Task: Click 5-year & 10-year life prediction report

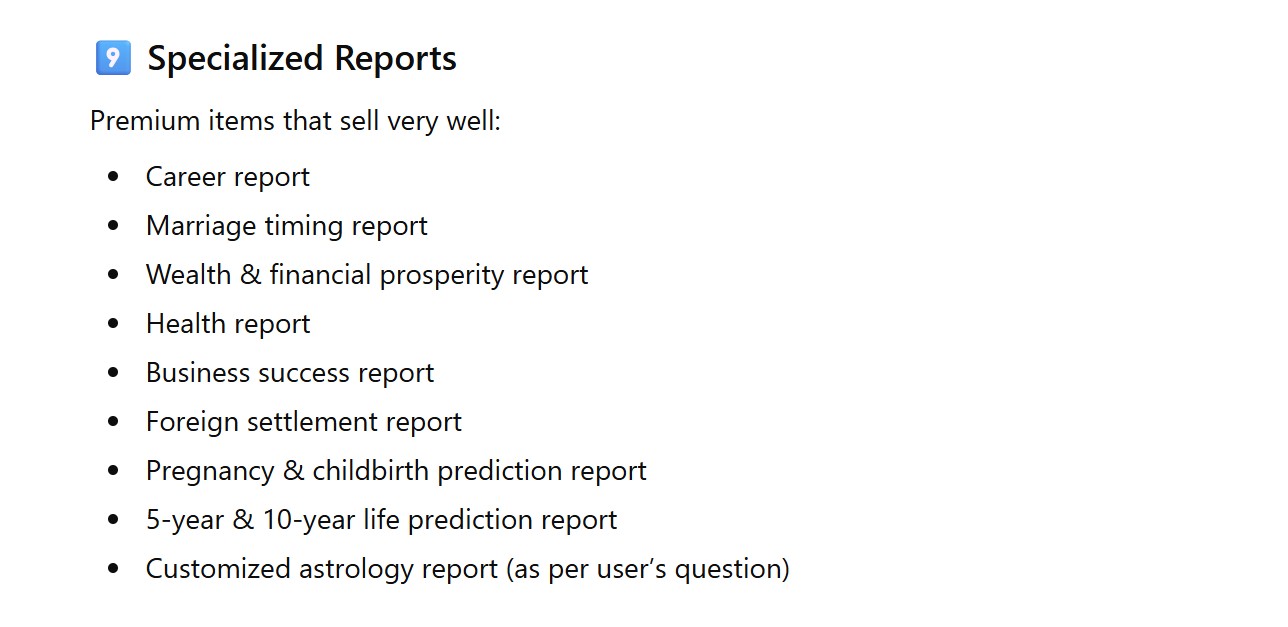Action: point(381,520)
